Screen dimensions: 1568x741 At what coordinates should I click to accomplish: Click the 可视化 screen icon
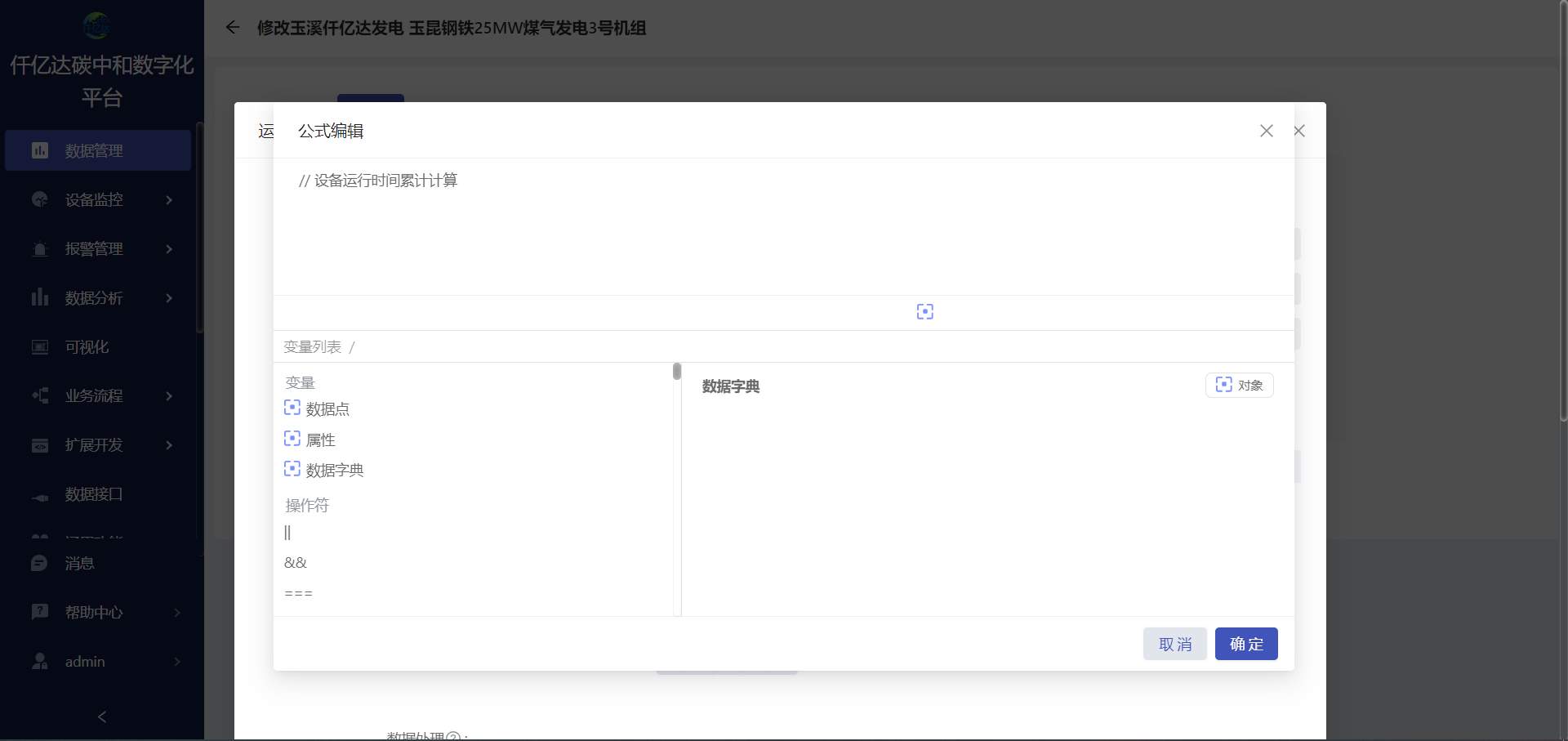point(40,346)
